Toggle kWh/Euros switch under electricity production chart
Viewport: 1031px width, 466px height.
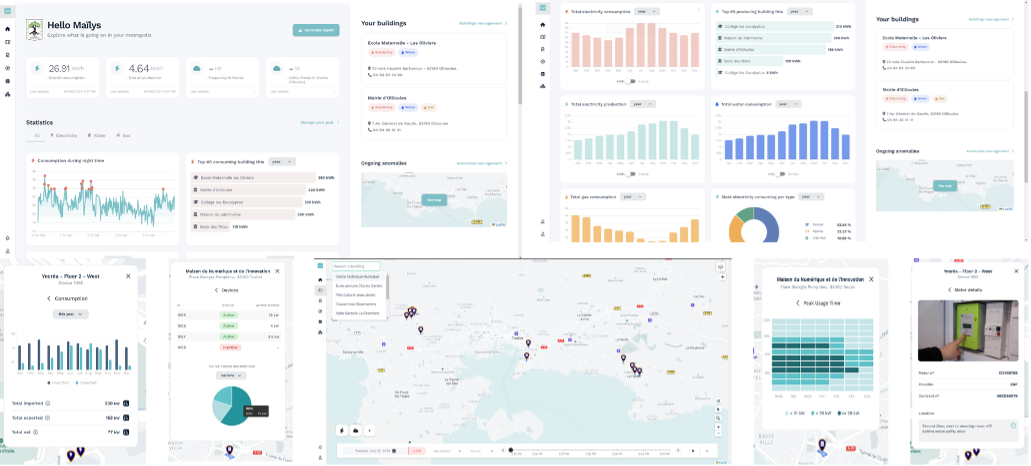click(630, 174)
